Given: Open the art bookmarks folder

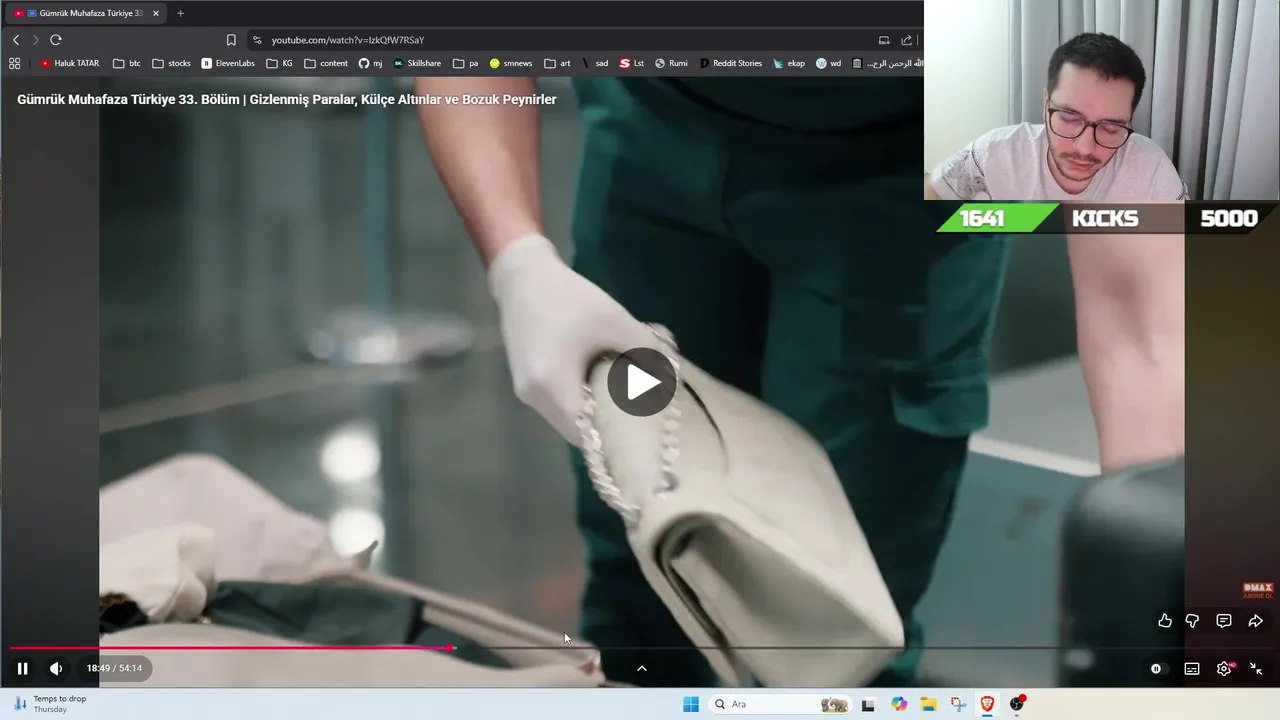Looking at the screenshot, I should [x=558, y=63].
